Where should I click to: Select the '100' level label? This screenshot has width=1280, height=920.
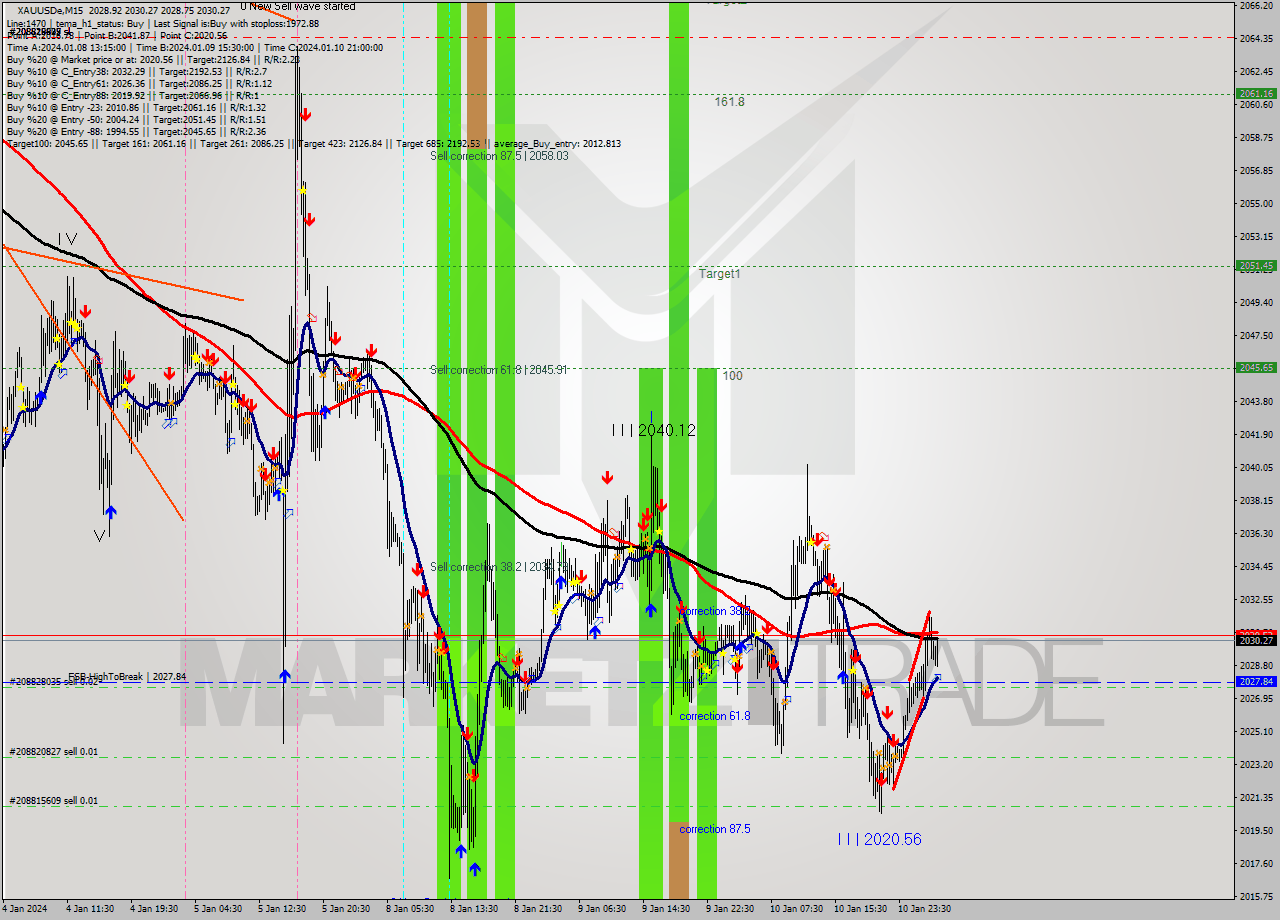pos(732,376)
